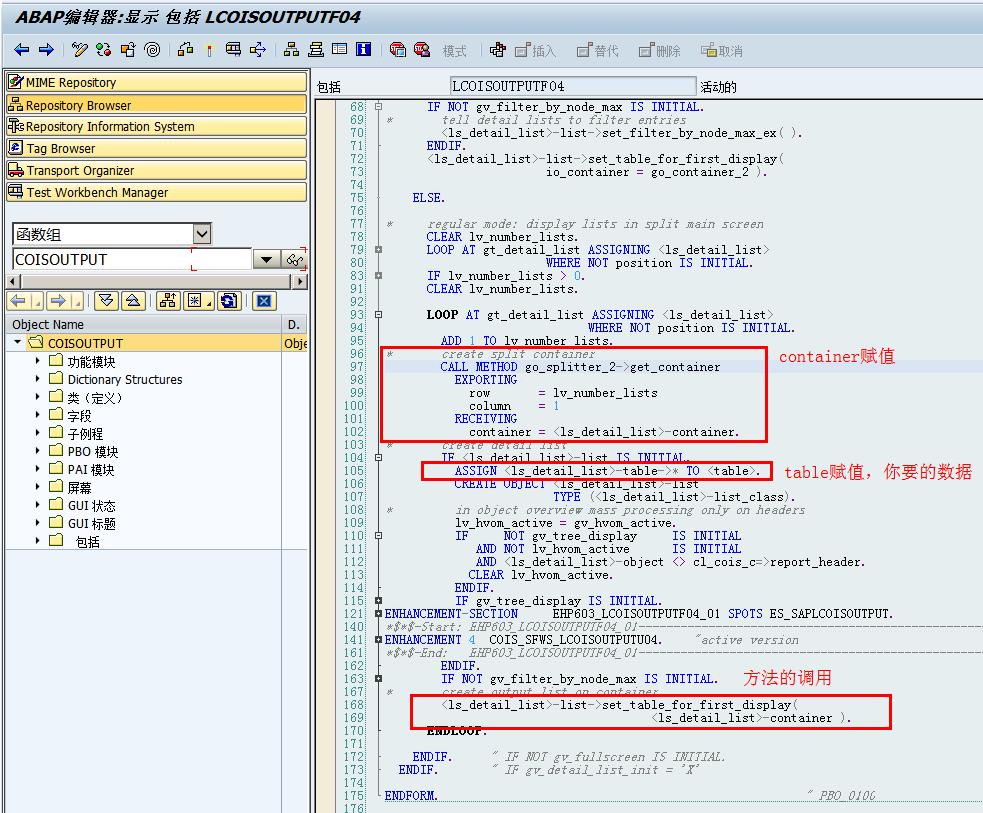
Task: Refresh the object list
Action: tap(229, 302)
